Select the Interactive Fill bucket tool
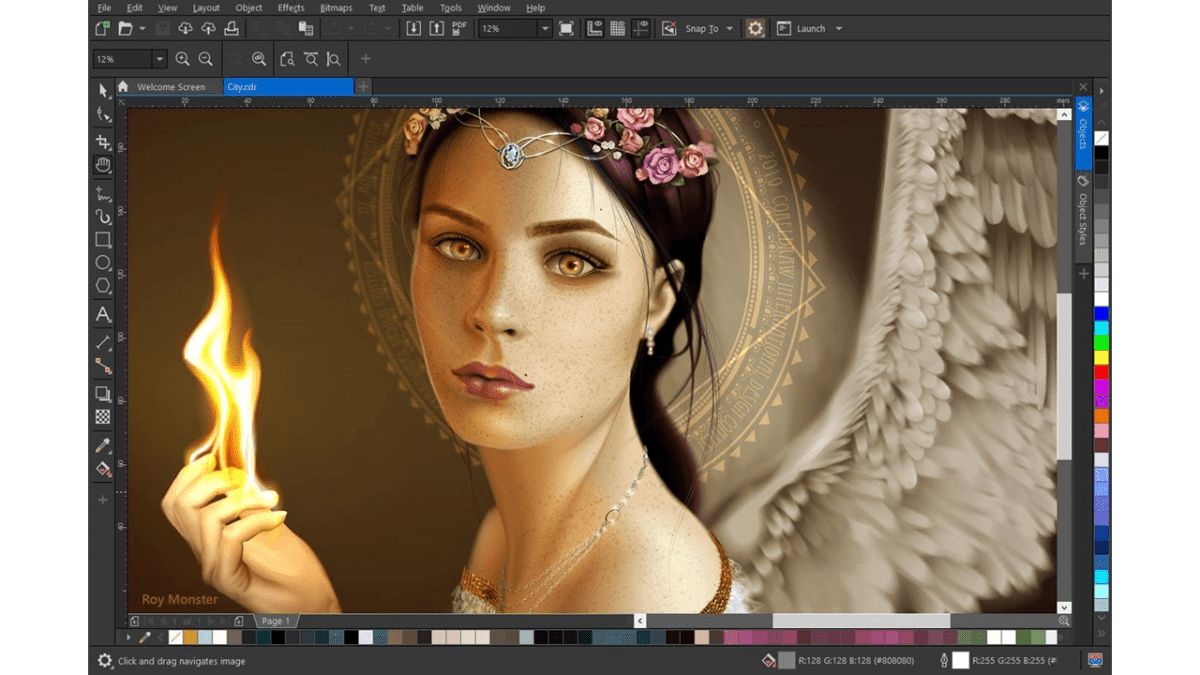 (103, 469)
